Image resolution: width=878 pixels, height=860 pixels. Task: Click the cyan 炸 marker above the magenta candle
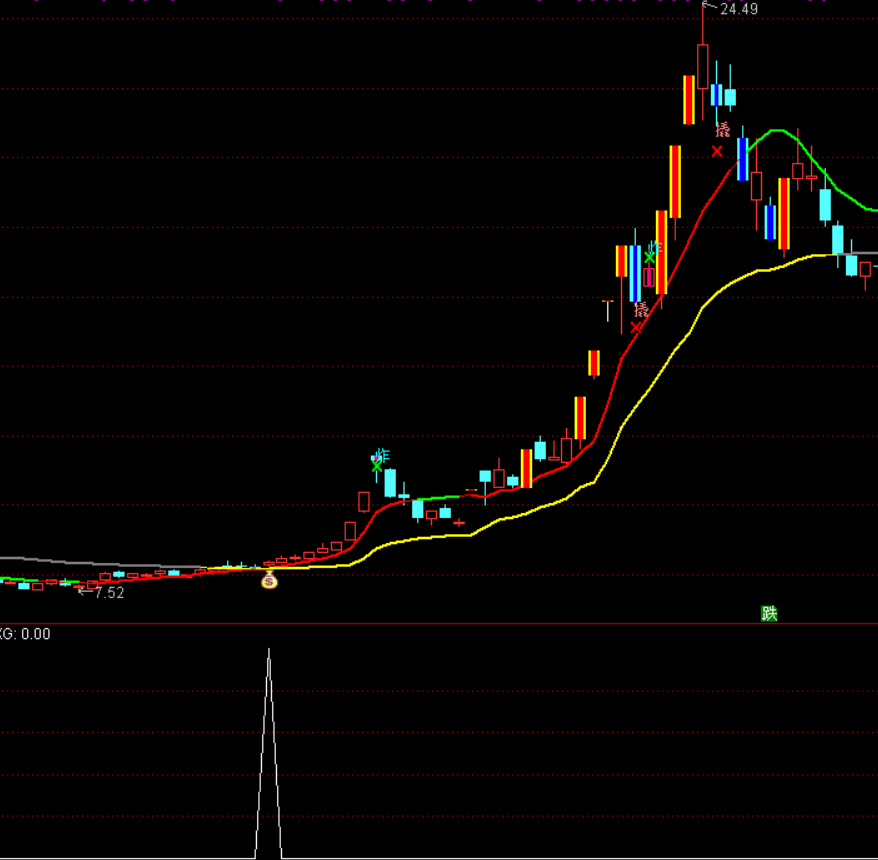tap(656, 247)
